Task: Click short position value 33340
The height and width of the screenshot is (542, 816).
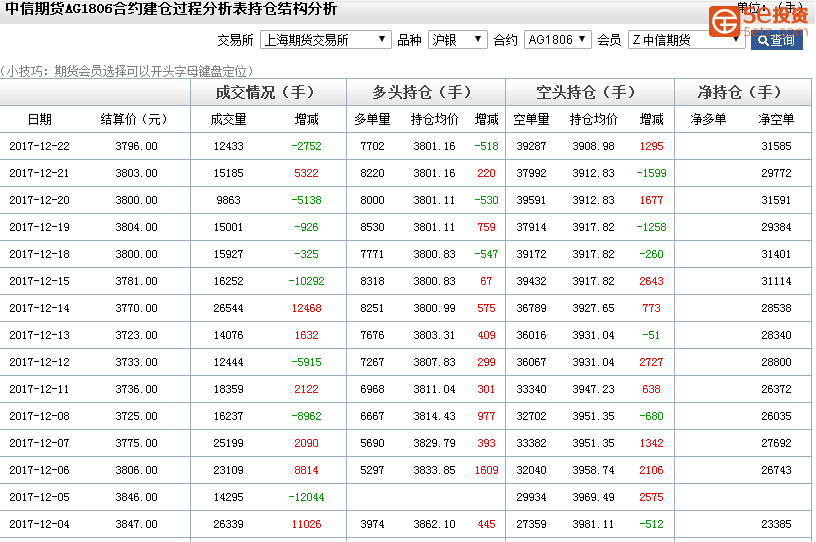Action: click(x=531, y=389)
